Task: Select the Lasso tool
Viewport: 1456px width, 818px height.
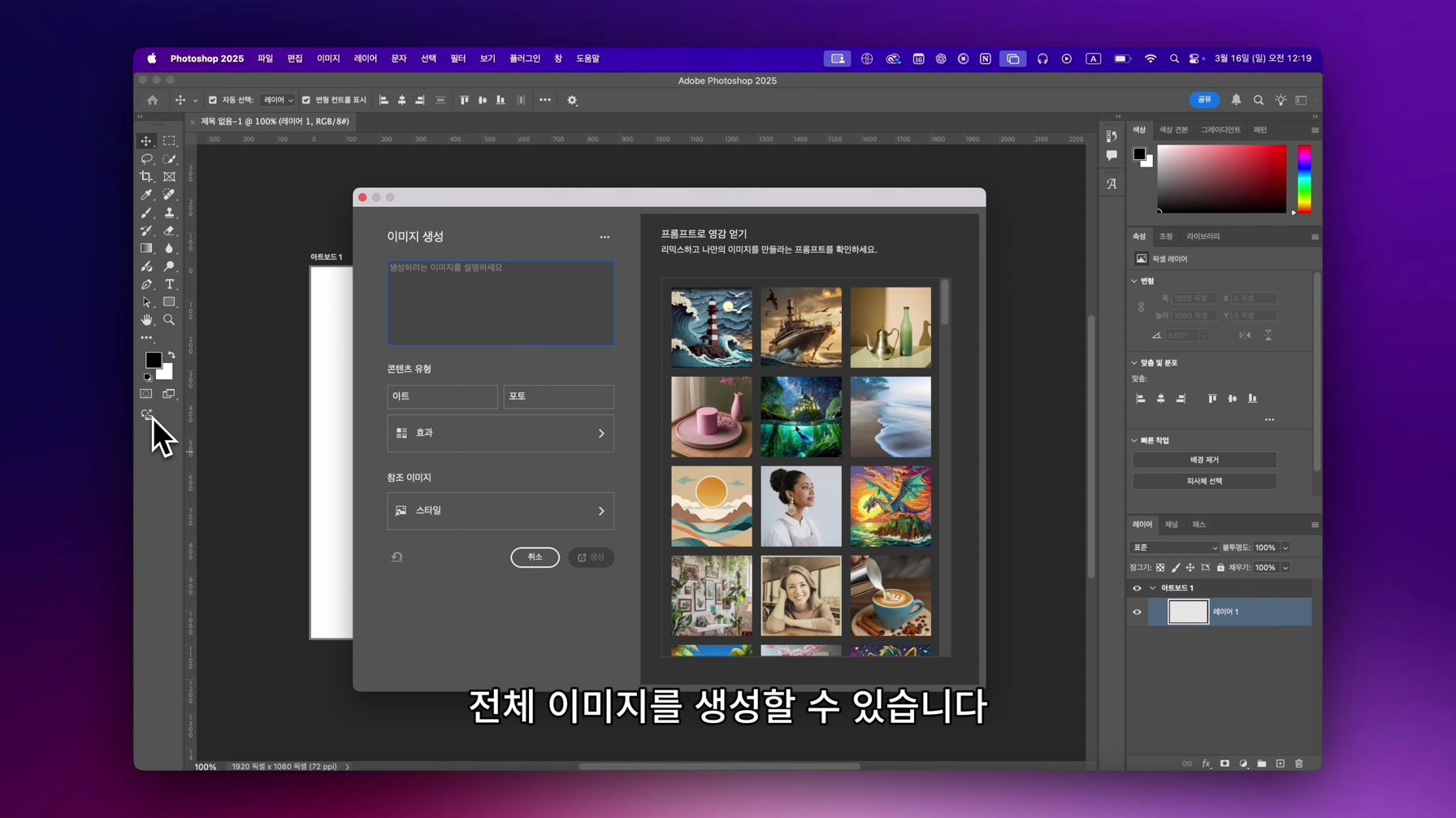Action: pos(146,159)
